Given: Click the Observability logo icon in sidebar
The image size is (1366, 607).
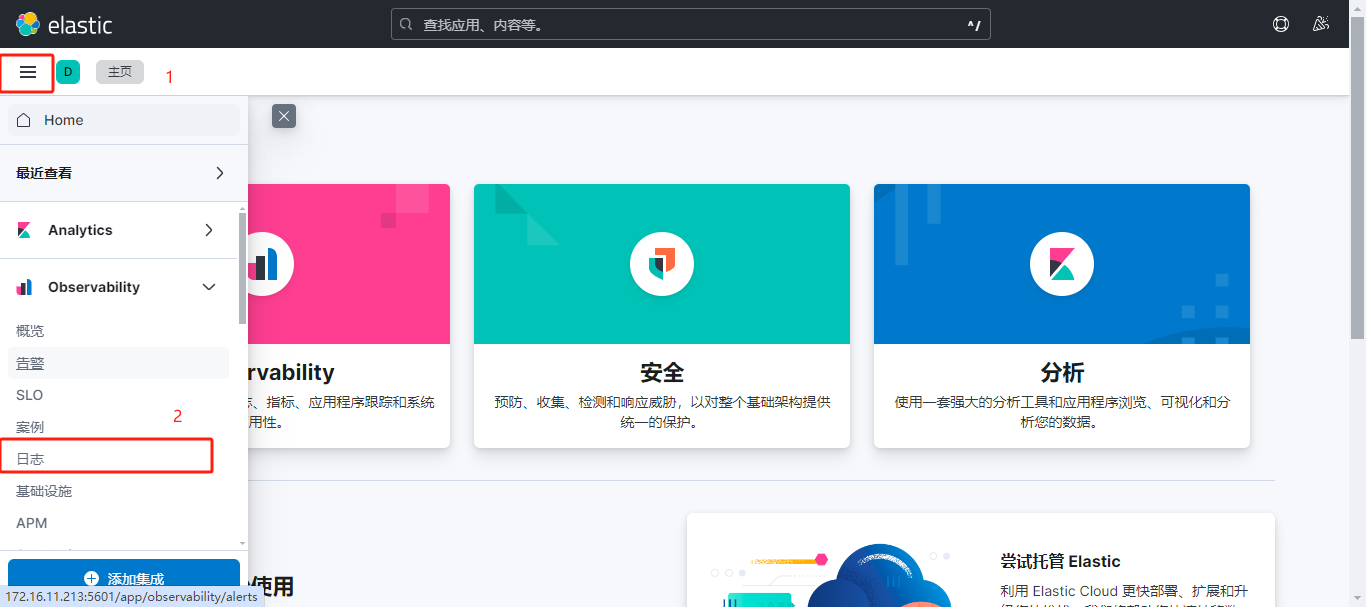Looking at the screenshot, I should click(x=24, y=287).
